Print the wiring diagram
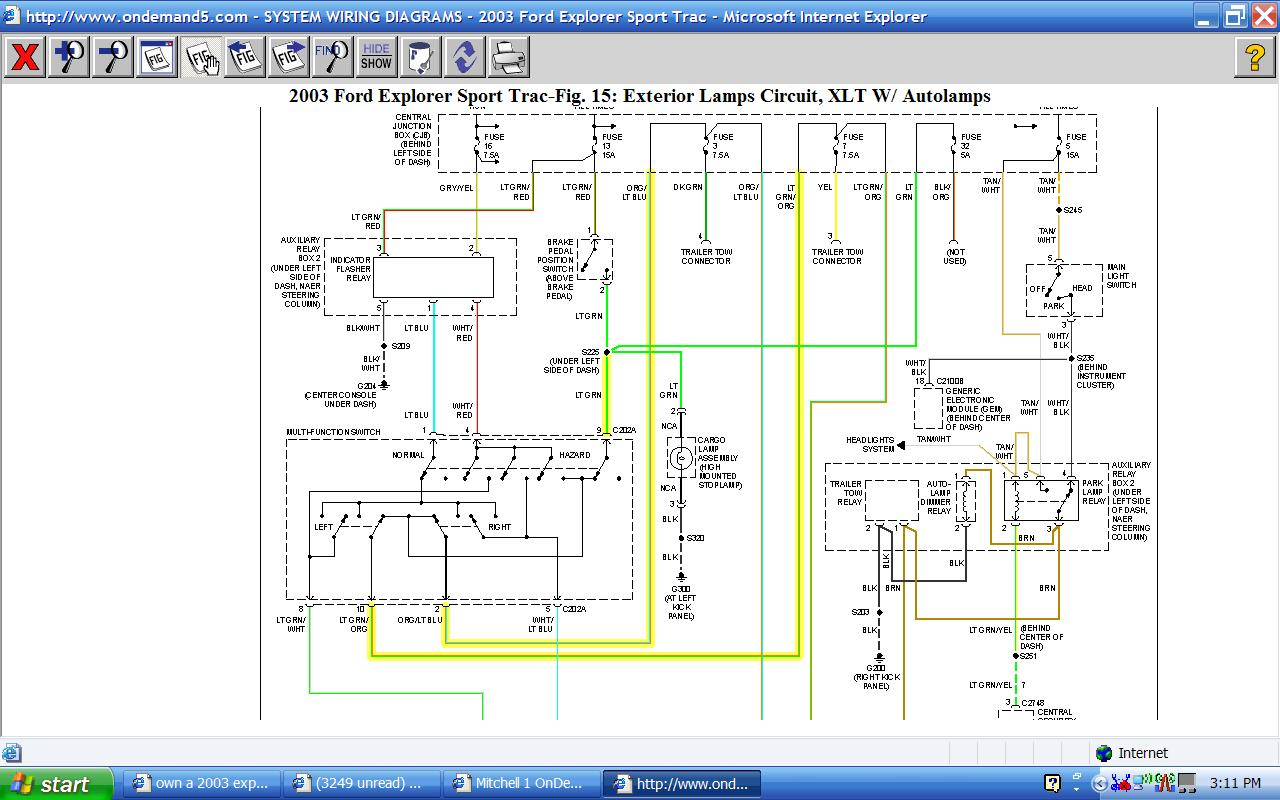This screenshot has height=800, width=1280. 508,57
